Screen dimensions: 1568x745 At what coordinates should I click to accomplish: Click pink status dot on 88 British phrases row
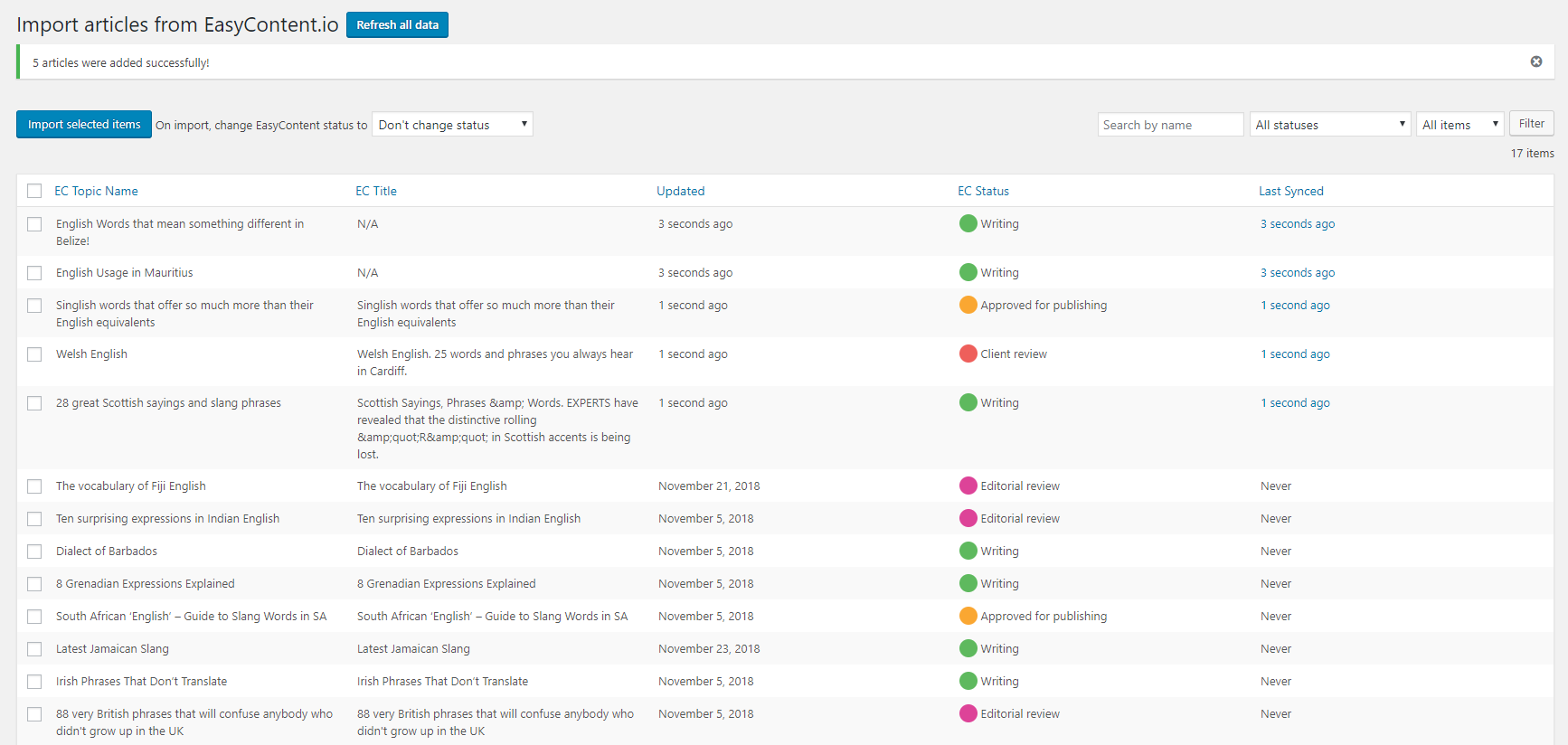tap(968, 713)
